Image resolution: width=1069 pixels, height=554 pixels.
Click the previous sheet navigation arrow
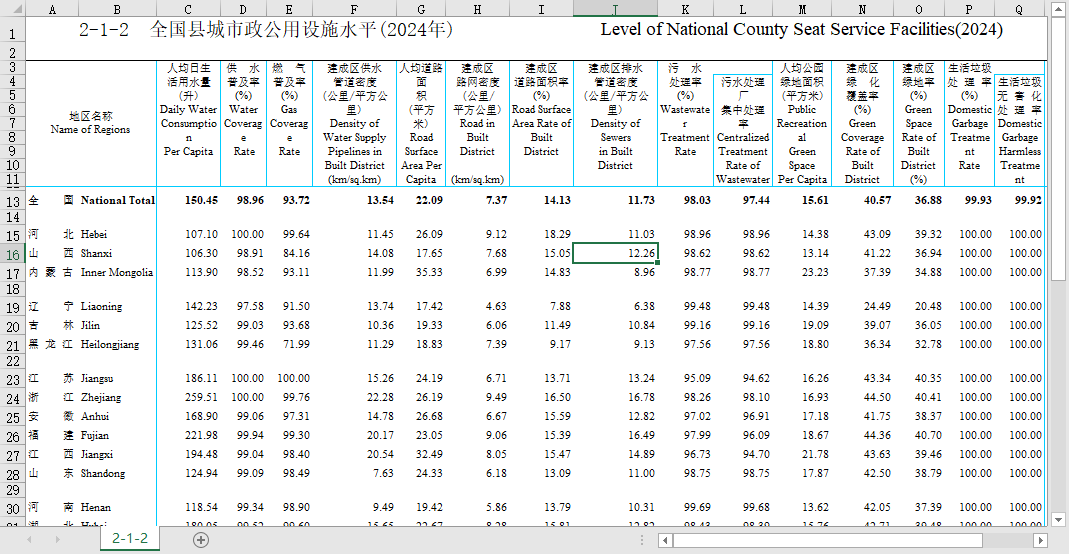coord(29,540)
